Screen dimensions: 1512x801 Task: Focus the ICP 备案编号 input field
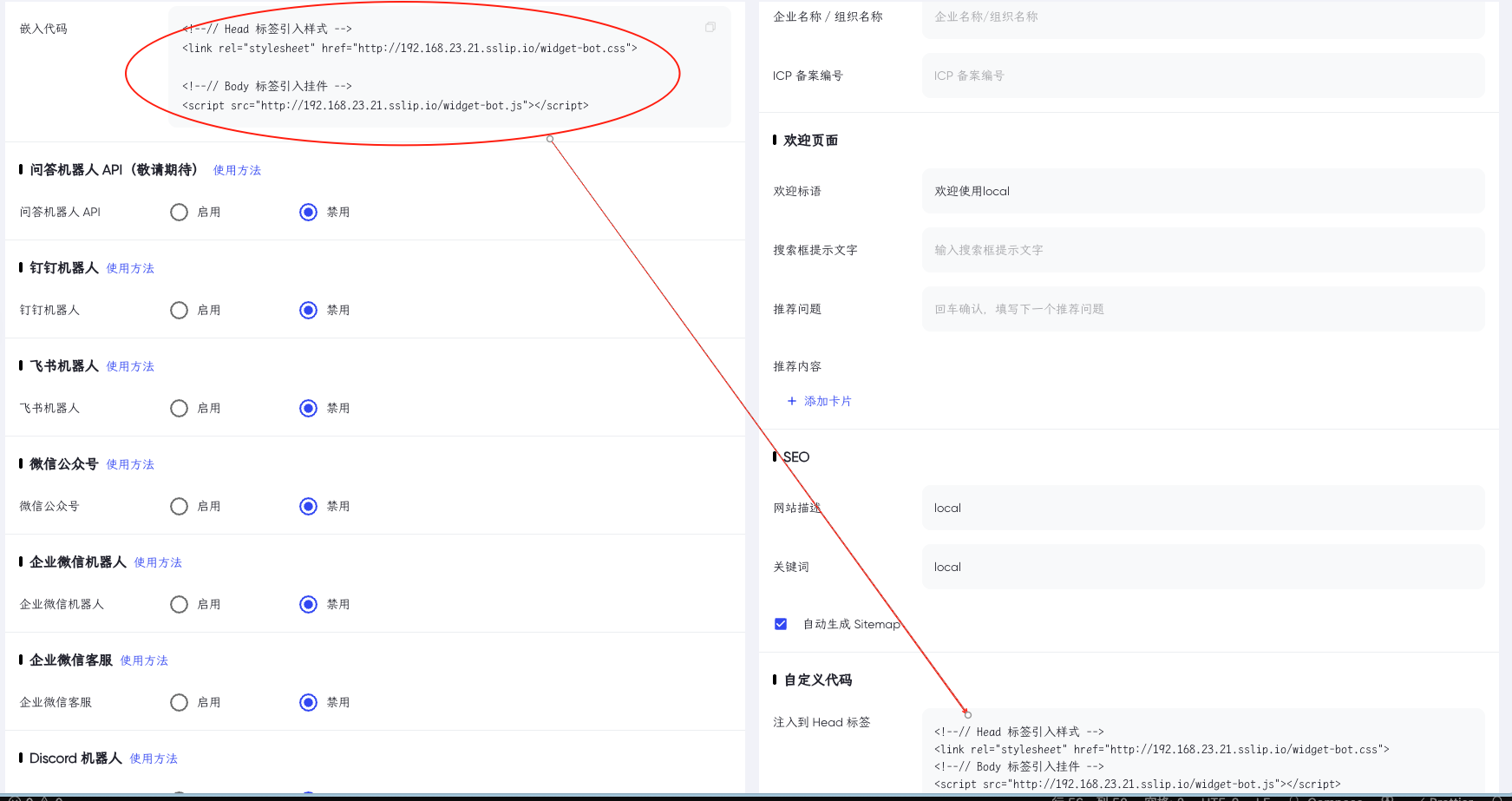pyautogui.click(x=1203, y=76)
